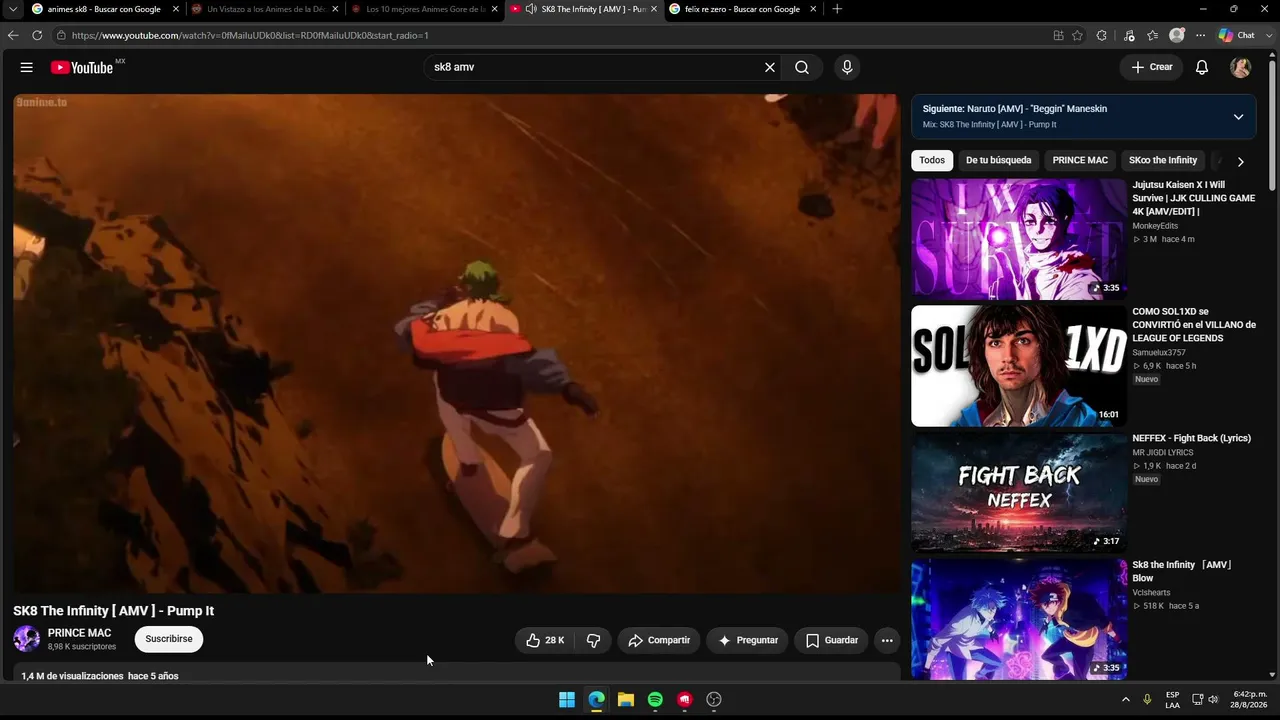This screenshot has width=1280, height=720.
Task: Open the YouTube guide hamburger menu
Action: [27, 67]
